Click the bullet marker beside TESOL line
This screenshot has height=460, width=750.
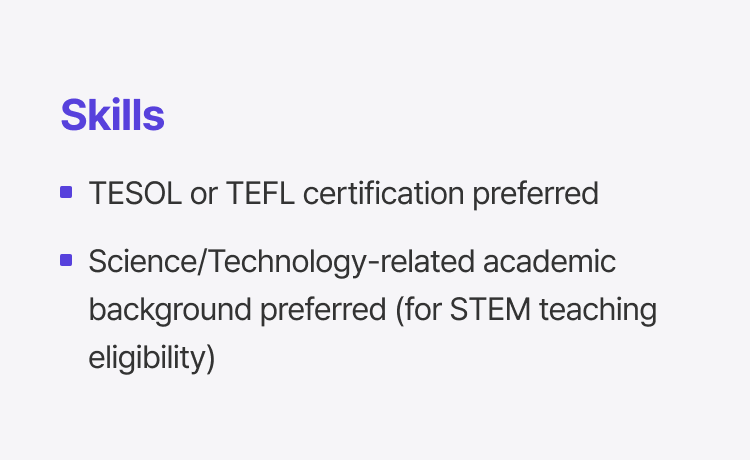[66, 192]
